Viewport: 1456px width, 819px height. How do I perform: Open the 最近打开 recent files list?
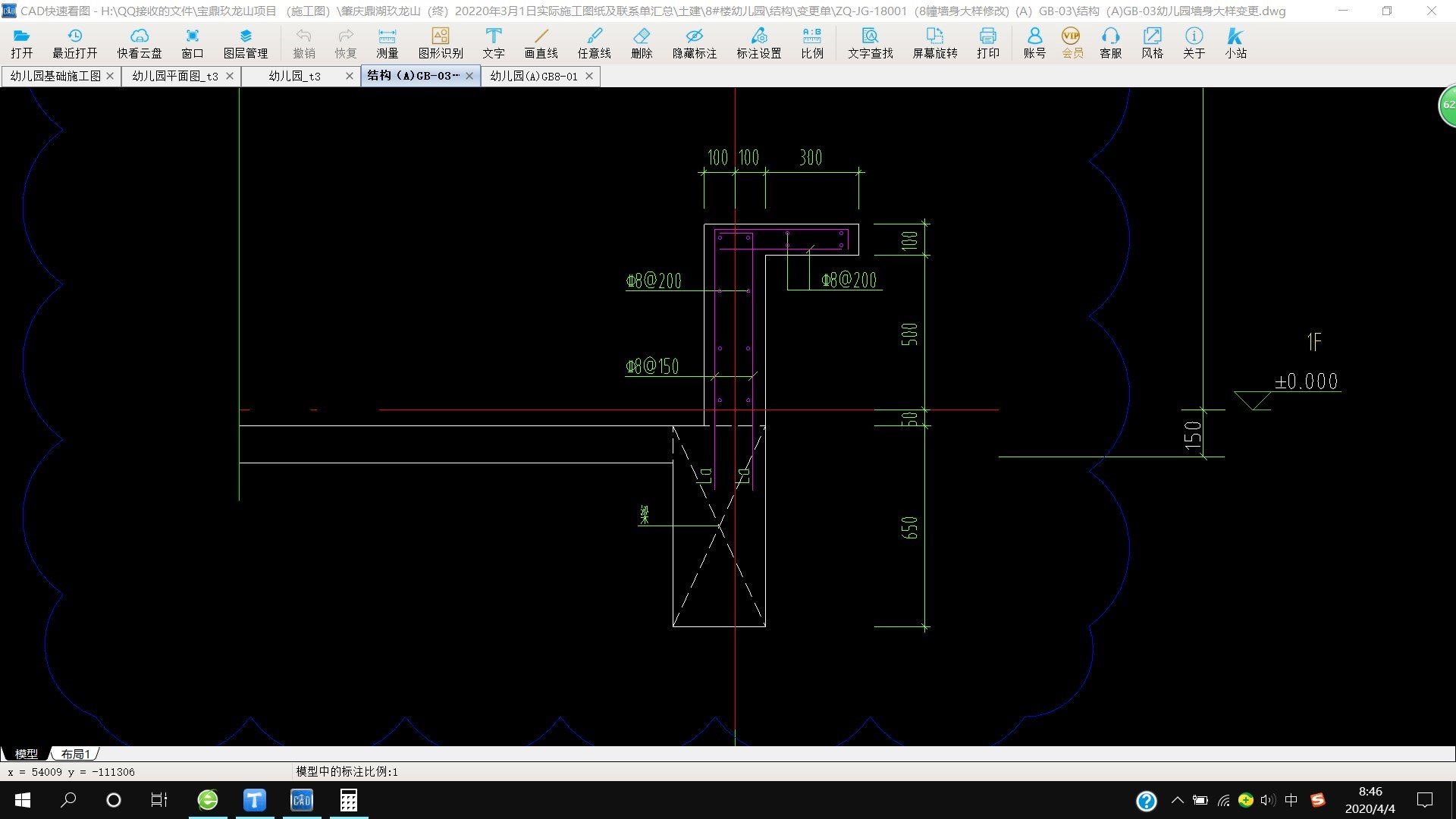pyautogui.click(x=75, y=43)
